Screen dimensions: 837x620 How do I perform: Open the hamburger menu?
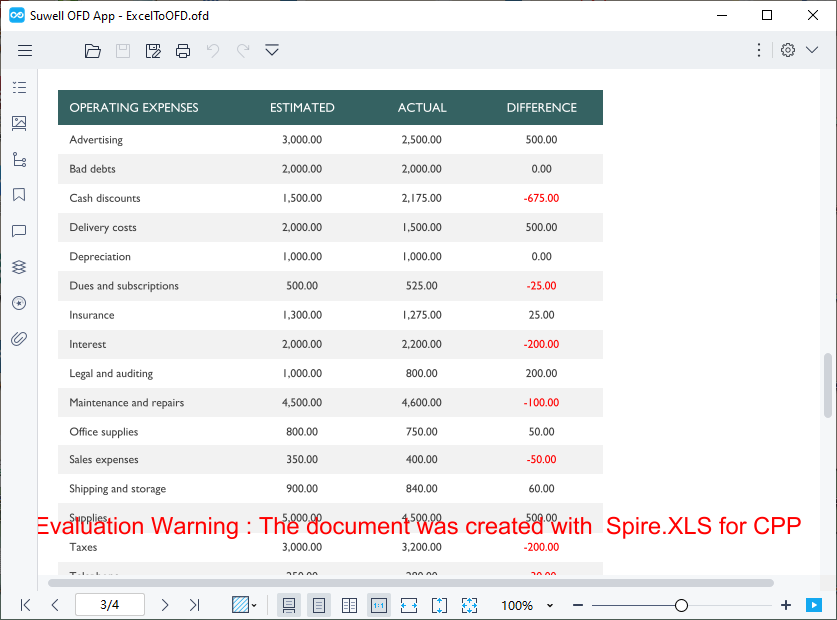pos(25,50)
